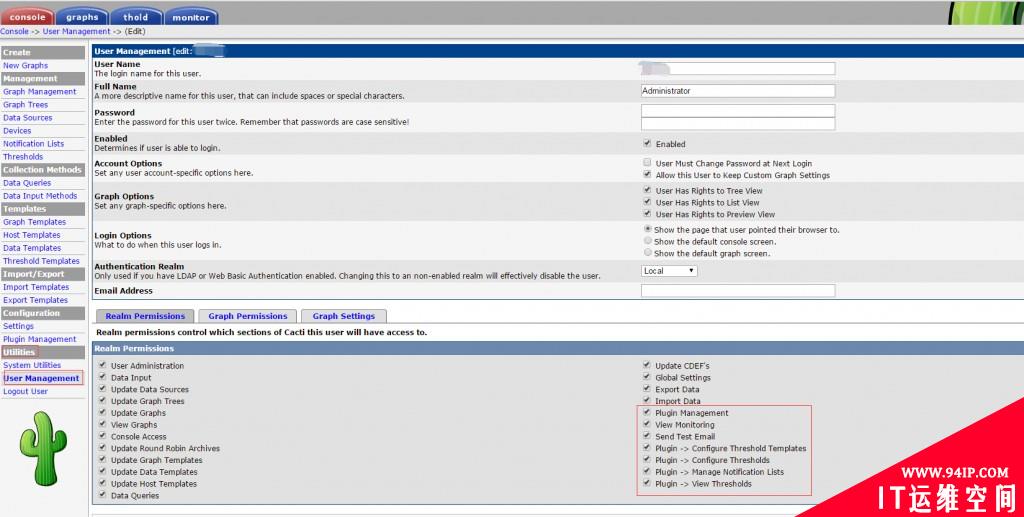Select Show the default graph screen option
1024x517 pixels.
coord(648,253)
